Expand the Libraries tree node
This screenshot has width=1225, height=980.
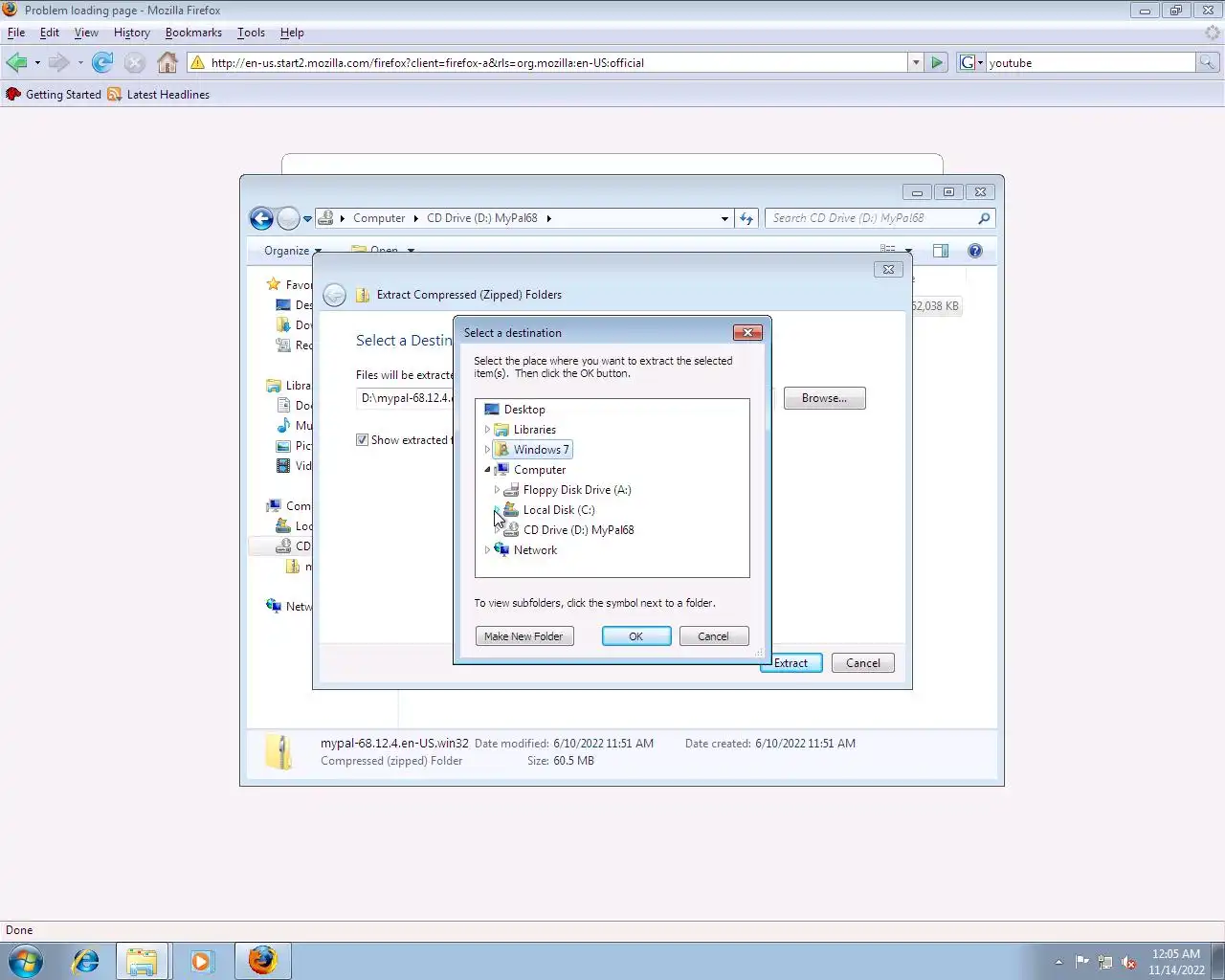tap(487, 430)
